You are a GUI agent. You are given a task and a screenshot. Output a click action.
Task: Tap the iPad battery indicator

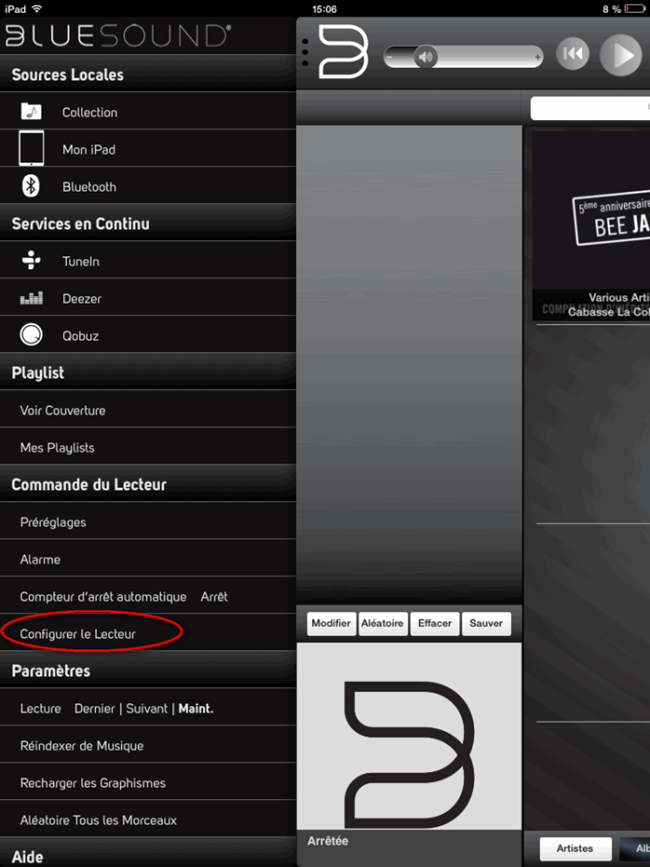click(636, 9)
